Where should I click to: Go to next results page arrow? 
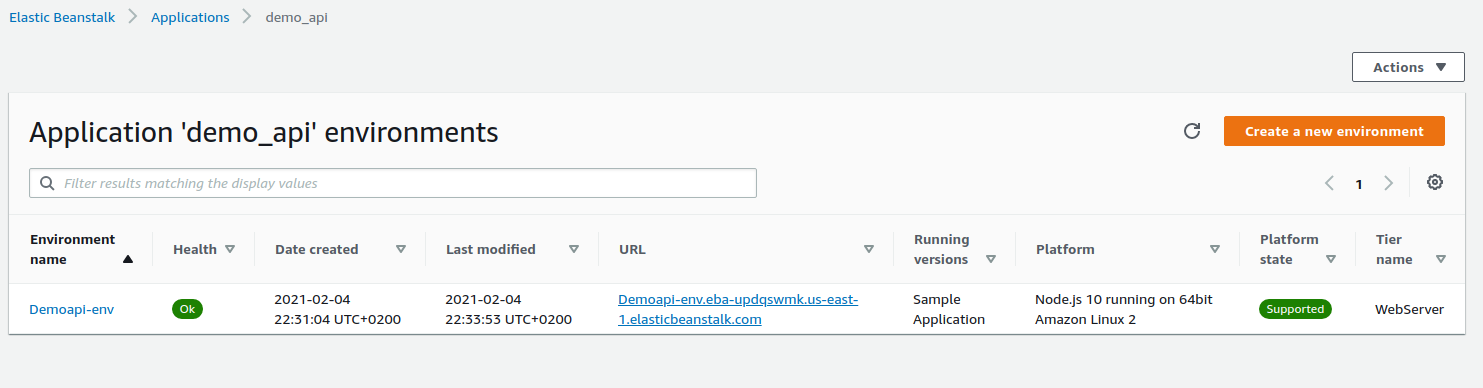click(1388, 183)
